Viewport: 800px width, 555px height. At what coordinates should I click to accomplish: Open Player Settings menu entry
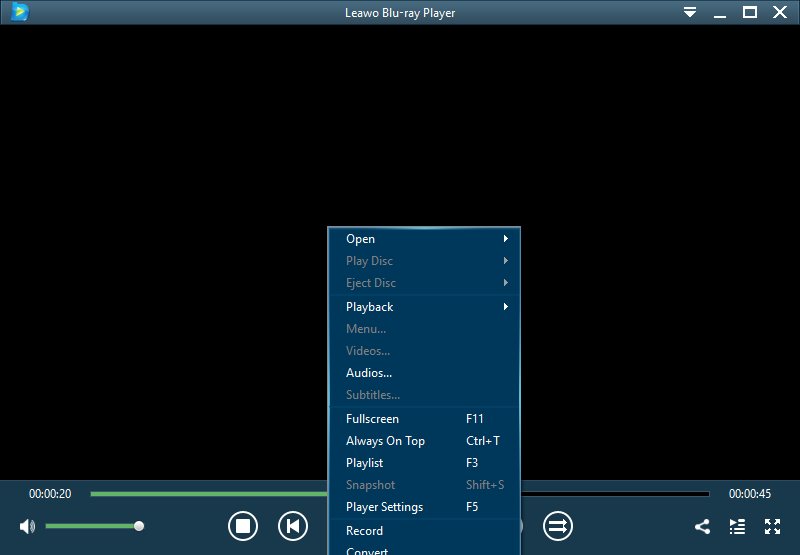click(424, 507)
